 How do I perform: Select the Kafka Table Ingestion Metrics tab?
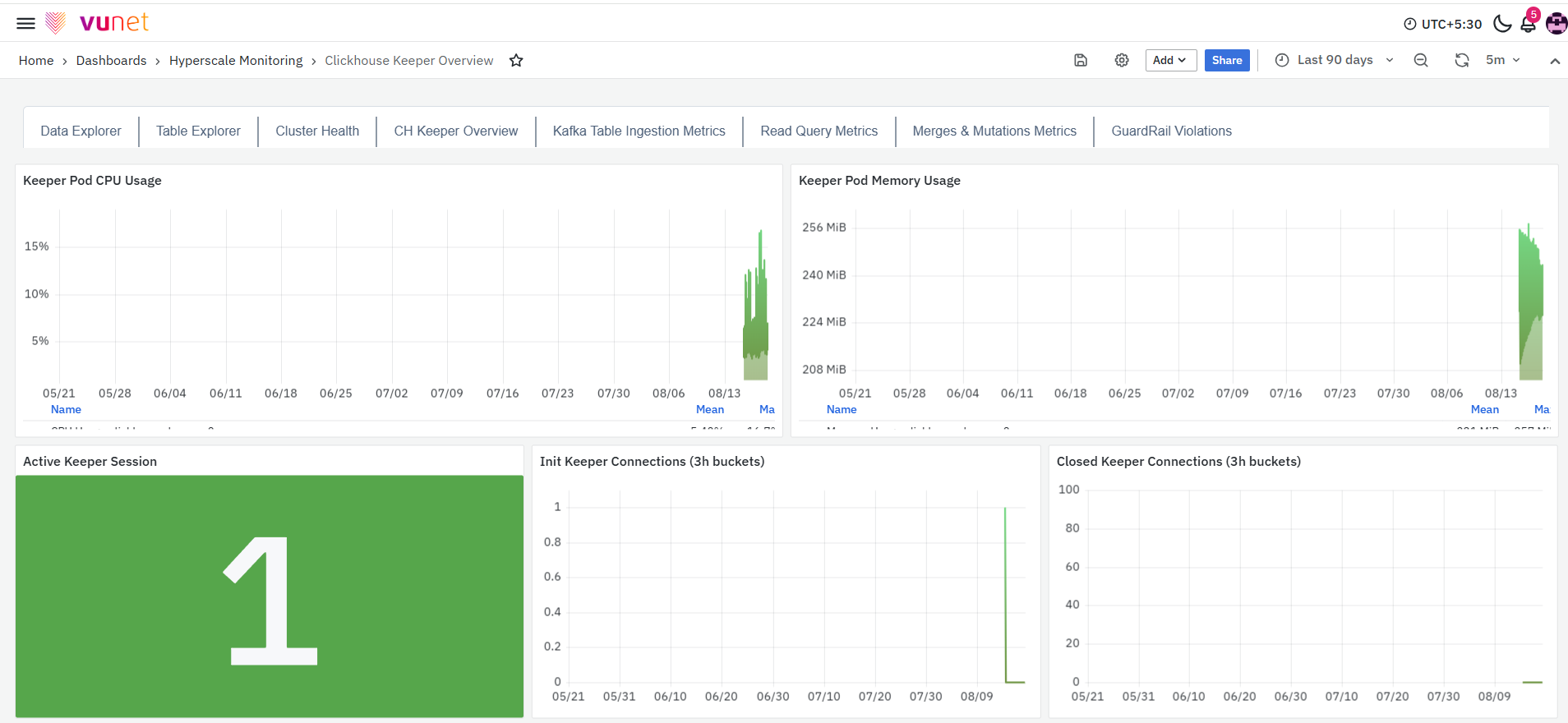pyautogui.click(x=639, y=131)
